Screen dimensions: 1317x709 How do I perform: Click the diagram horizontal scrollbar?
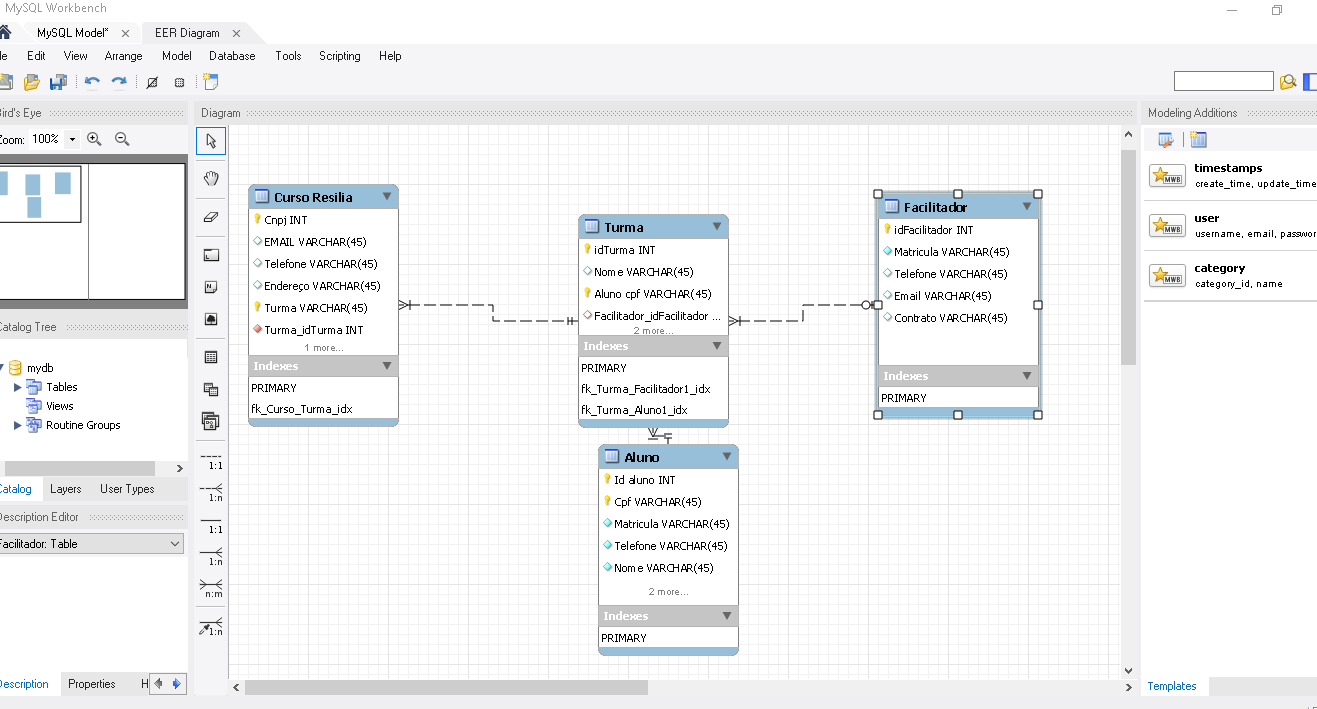[x=446, y=687]
